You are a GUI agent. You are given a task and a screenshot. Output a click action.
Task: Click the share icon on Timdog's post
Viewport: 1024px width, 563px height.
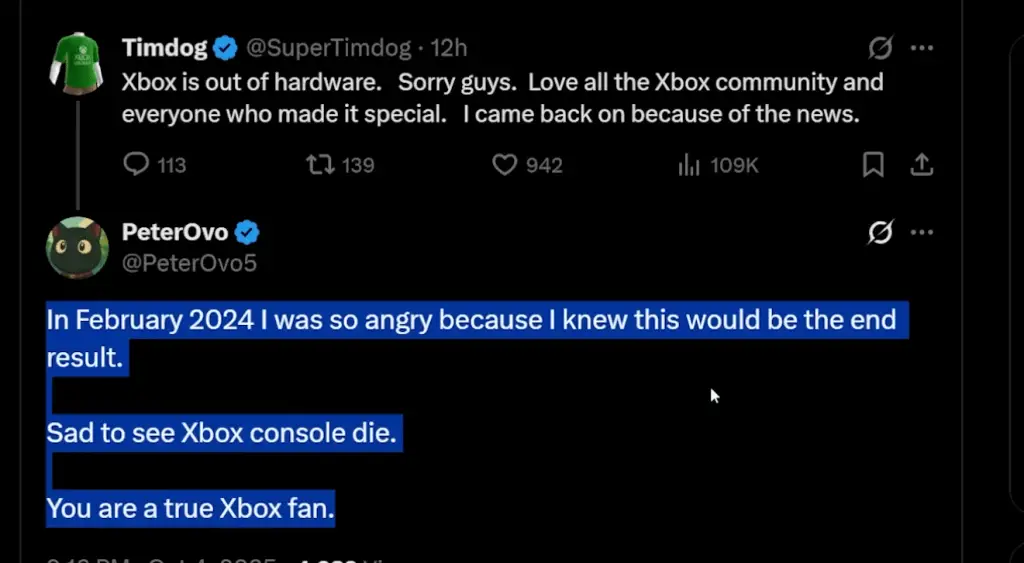pos(921,164)
